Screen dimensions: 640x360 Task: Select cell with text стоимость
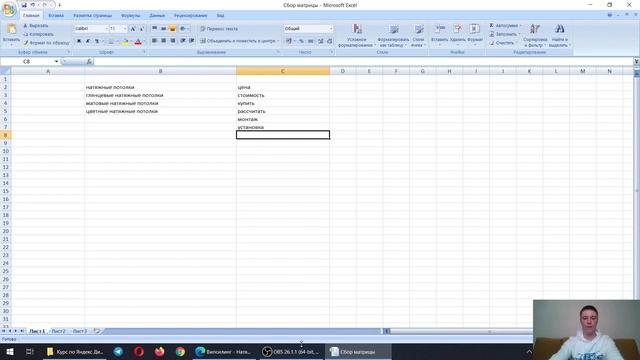(283, 95)
